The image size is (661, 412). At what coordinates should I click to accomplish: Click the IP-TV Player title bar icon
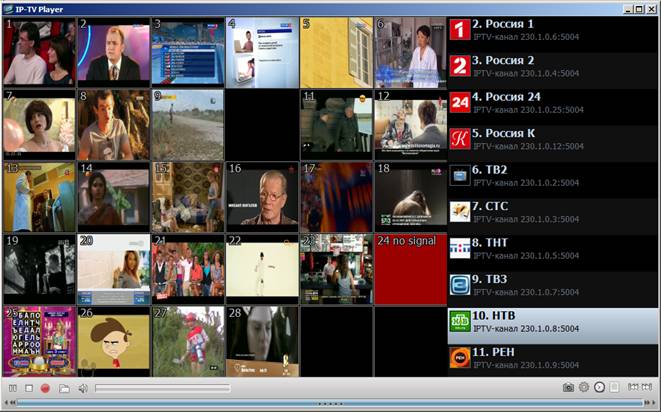[x=8, y=9]
